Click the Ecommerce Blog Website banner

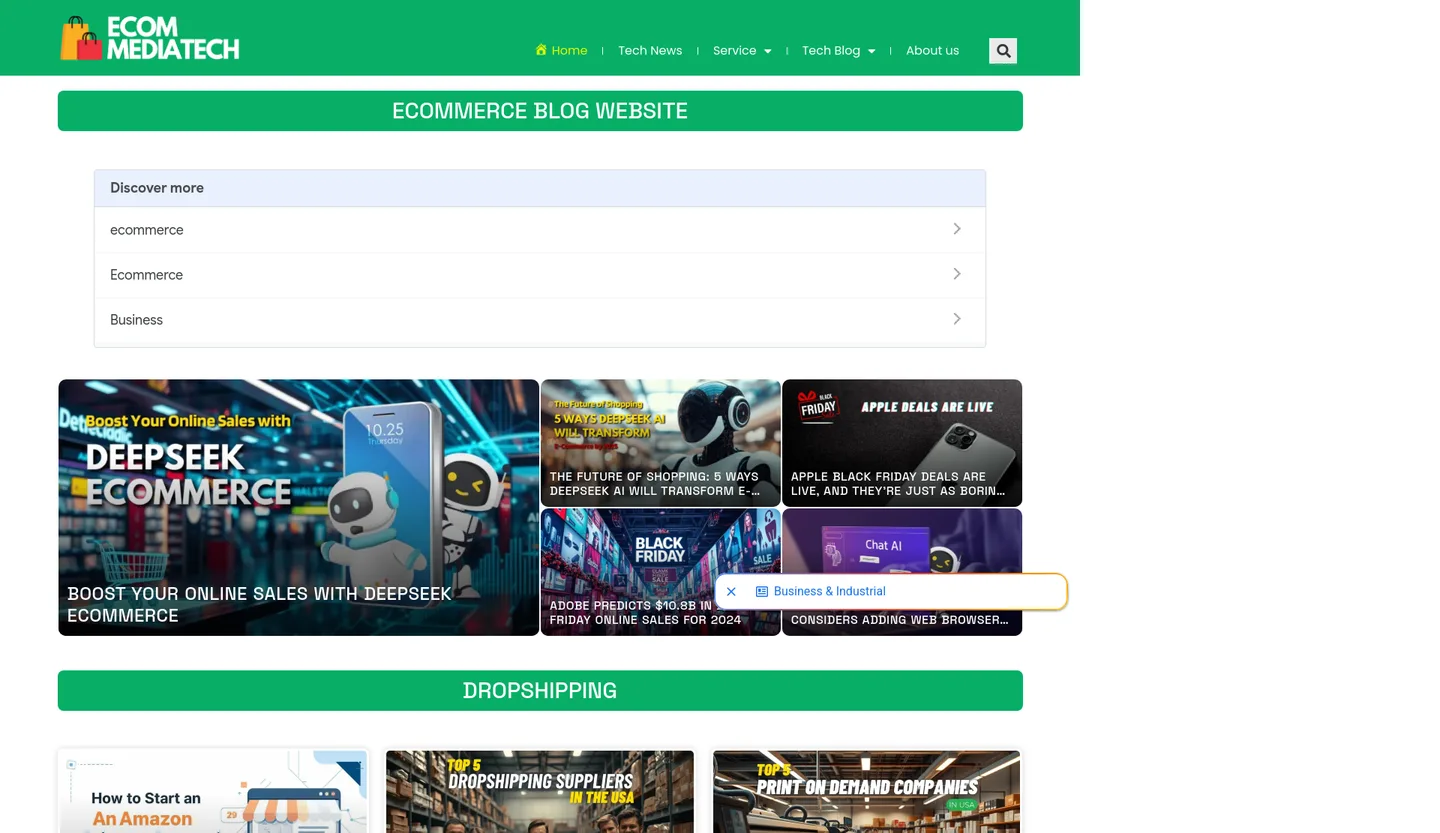(540, 111)
